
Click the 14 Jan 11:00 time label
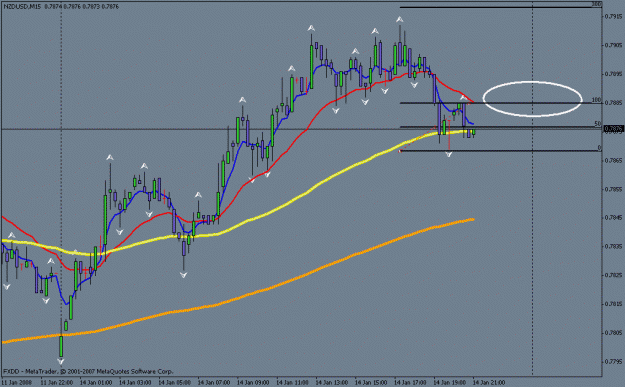(x=292, y=383)
